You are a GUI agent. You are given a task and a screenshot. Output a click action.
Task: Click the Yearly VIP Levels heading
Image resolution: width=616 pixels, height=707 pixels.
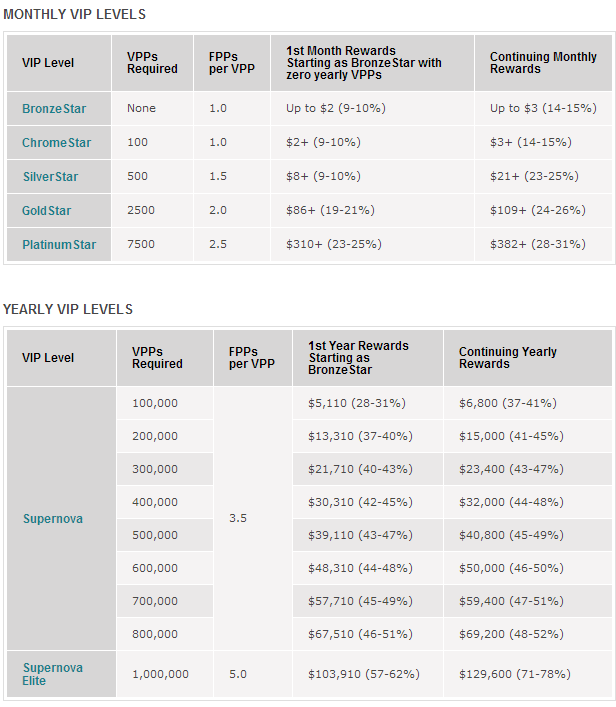(x=68, y=309)
